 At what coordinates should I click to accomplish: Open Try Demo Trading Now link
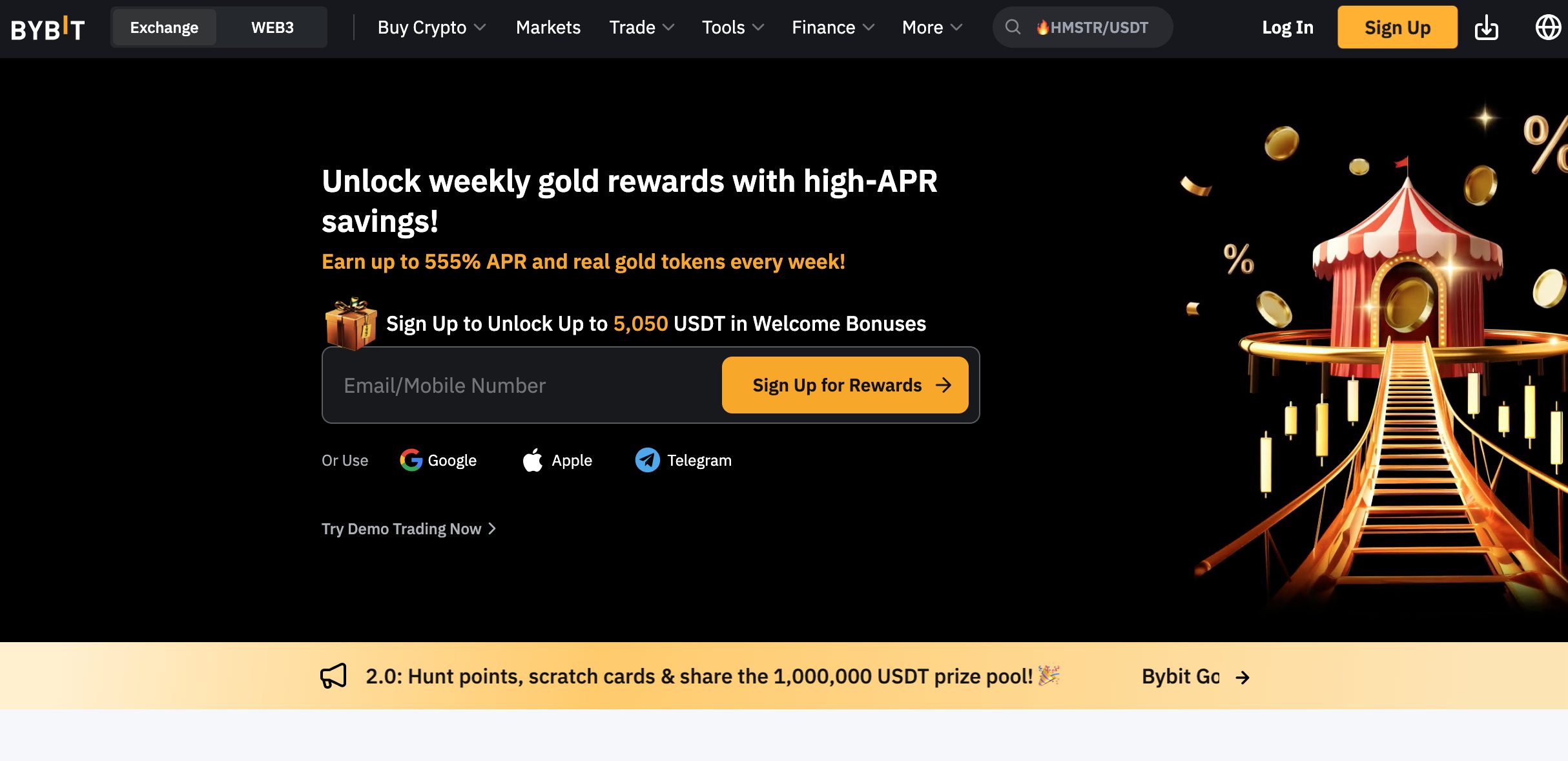[409, 528]
